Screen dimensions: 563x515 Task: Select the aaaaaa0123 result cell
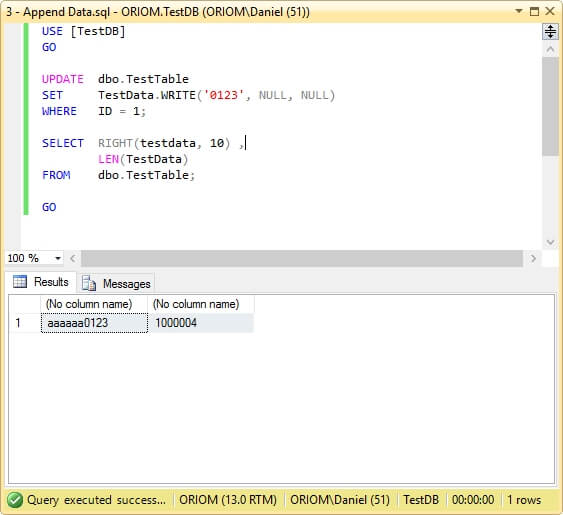point(94,323)
